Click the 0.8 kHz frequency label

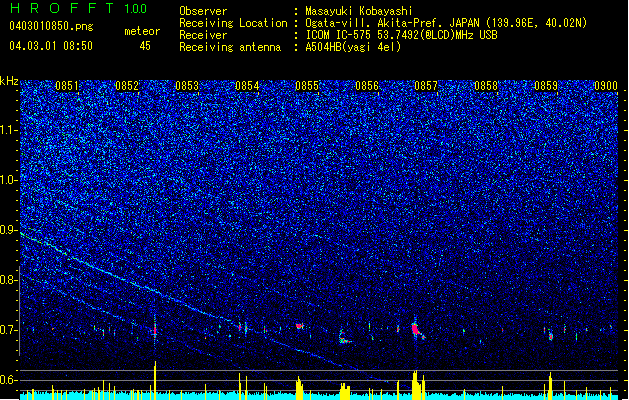click(x=9, y=280)
